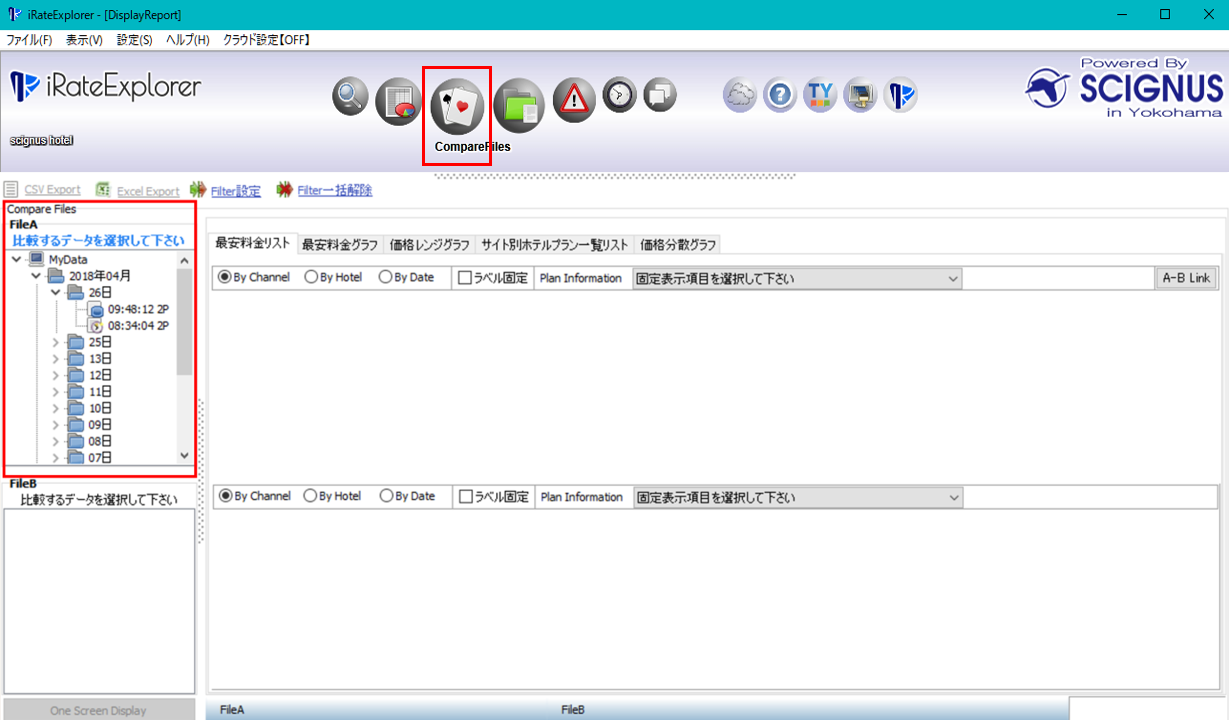
Task: Select By Hotel radio in upper panel
Action: pos(312,278)
